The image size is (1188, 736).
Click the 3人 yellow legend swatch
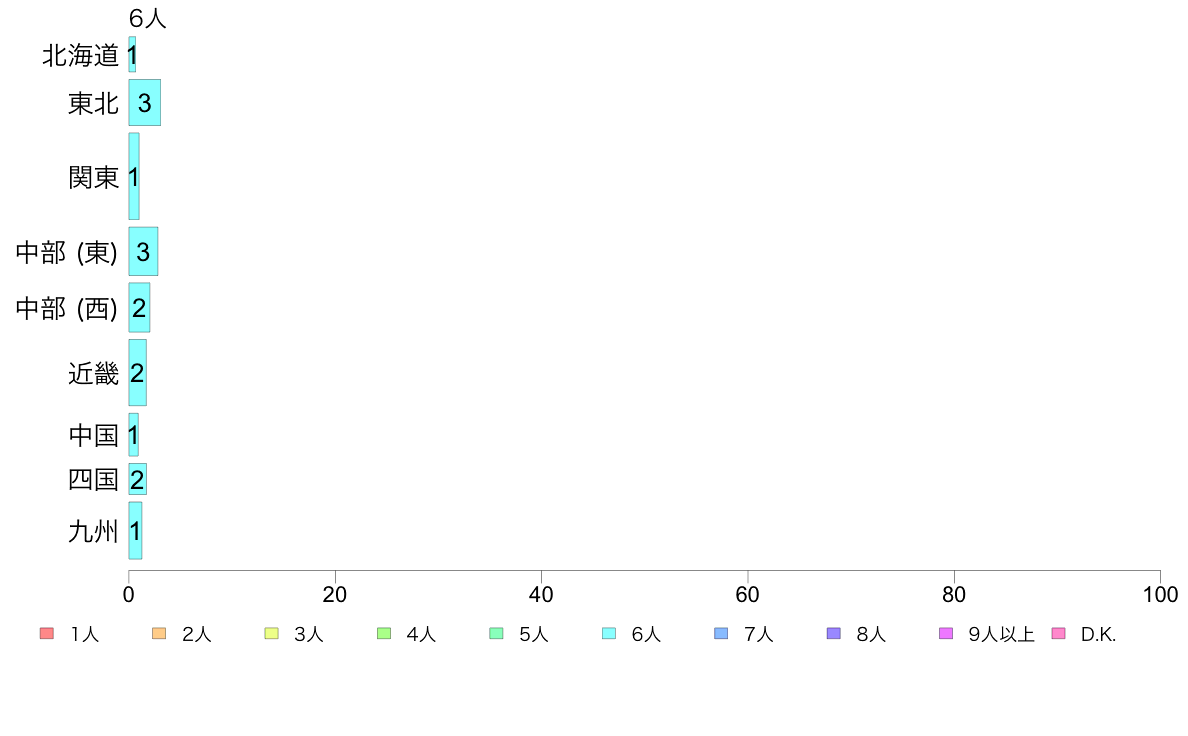pyautogui.click(x=271, y=634)
